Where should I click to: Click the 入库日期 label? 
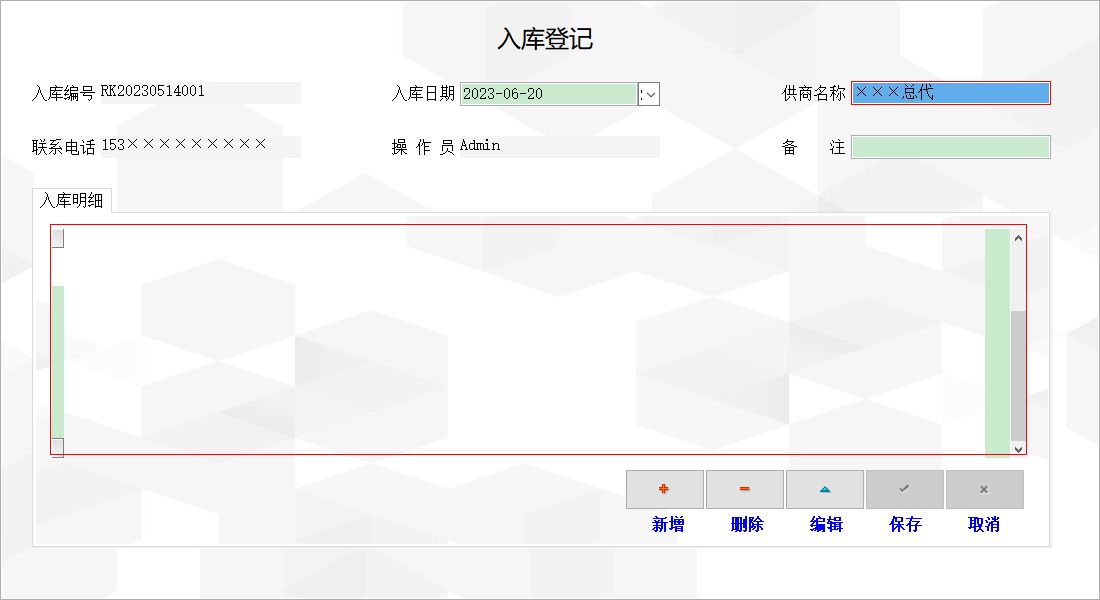tap(423, 93)
